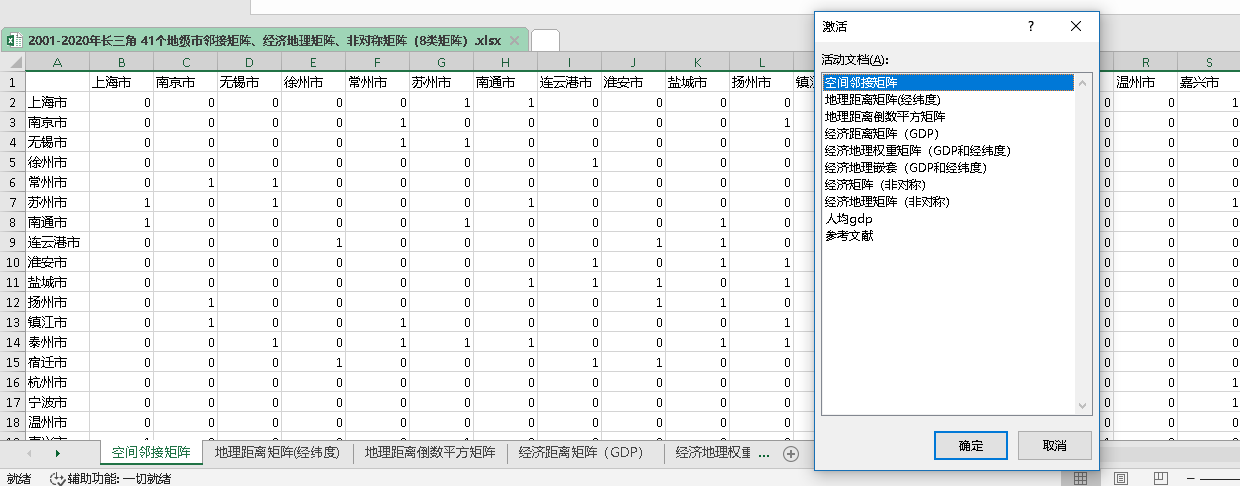Screen dimensions: 1240x486
Task: Select 经济距离矩阵（GDP）in the dialog list
Action: click(947, 134)
